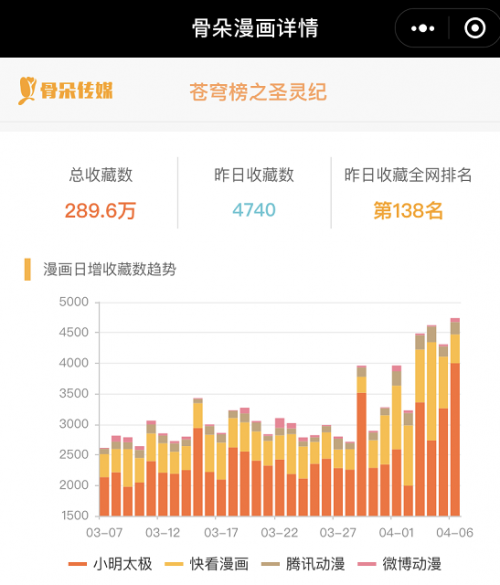Click the 骨朵漫画详情 page title

coord(255,28)
